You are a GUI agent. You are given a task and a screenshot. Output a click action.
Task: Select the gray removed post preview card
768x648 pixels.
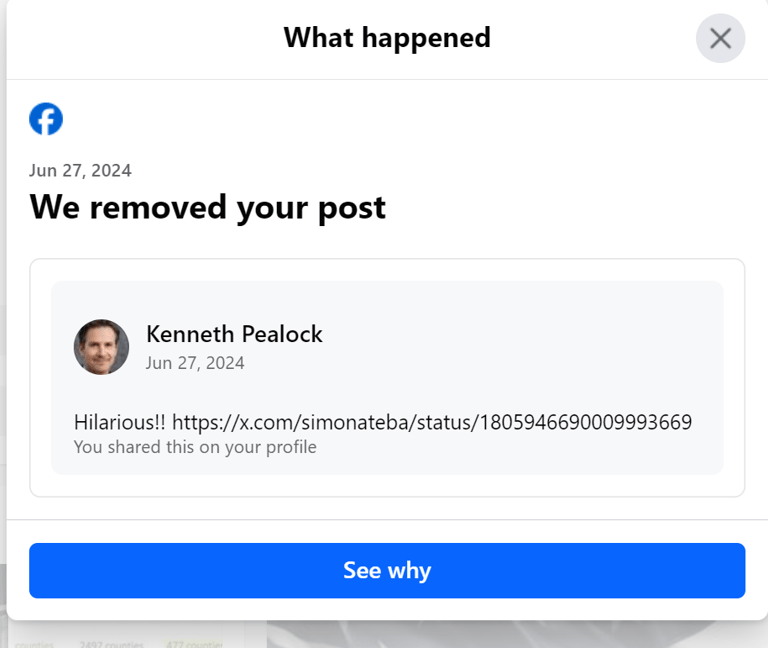click(387, 378)
